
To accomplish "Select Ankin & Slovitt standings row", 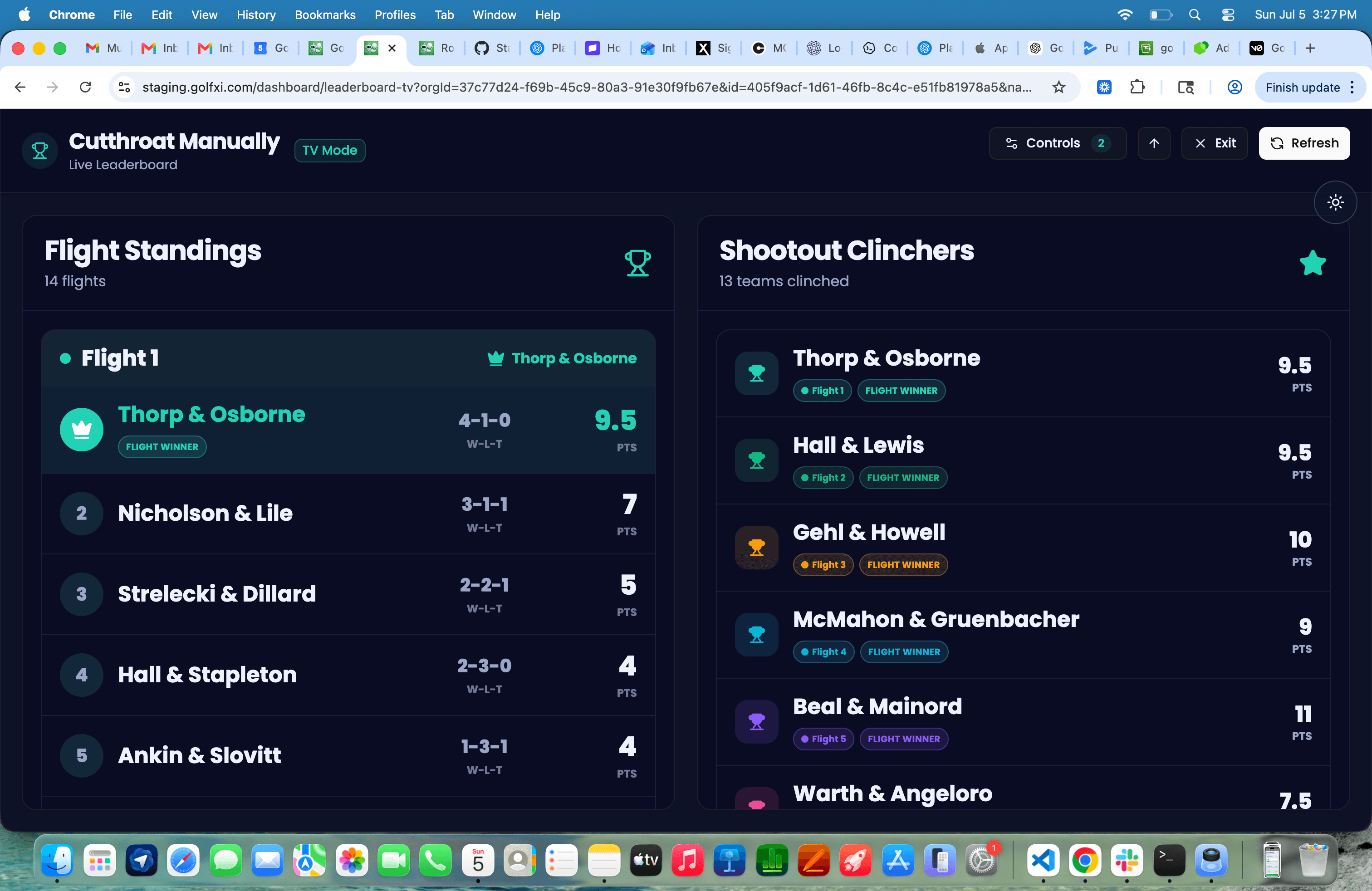I will click(348, 755).
